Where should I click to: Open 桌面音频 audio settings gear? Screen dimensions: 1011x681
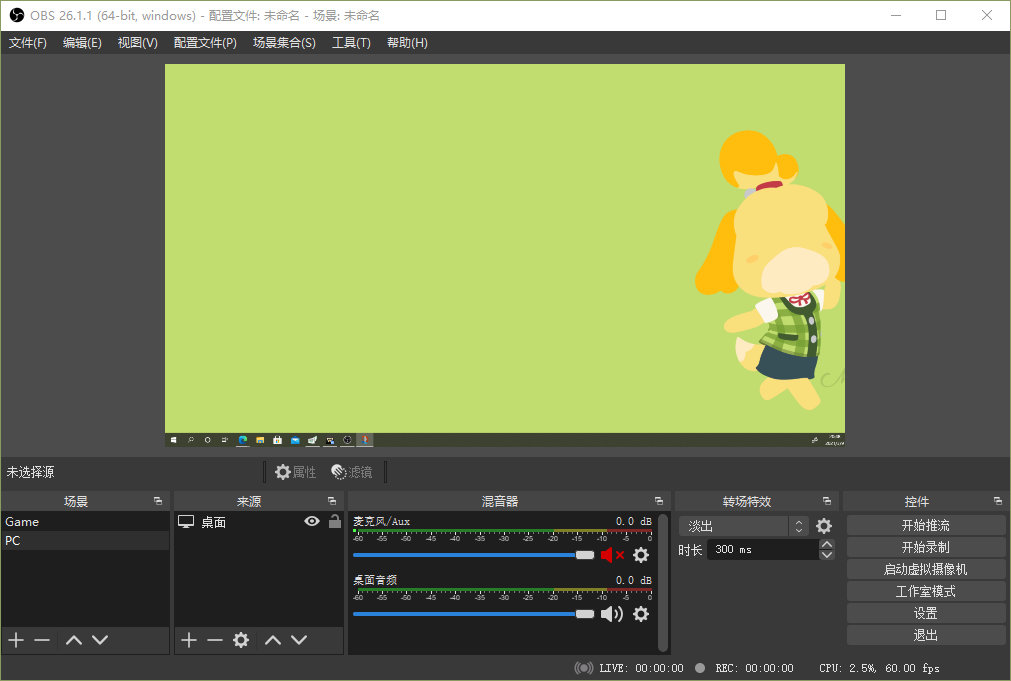[641, 614]
